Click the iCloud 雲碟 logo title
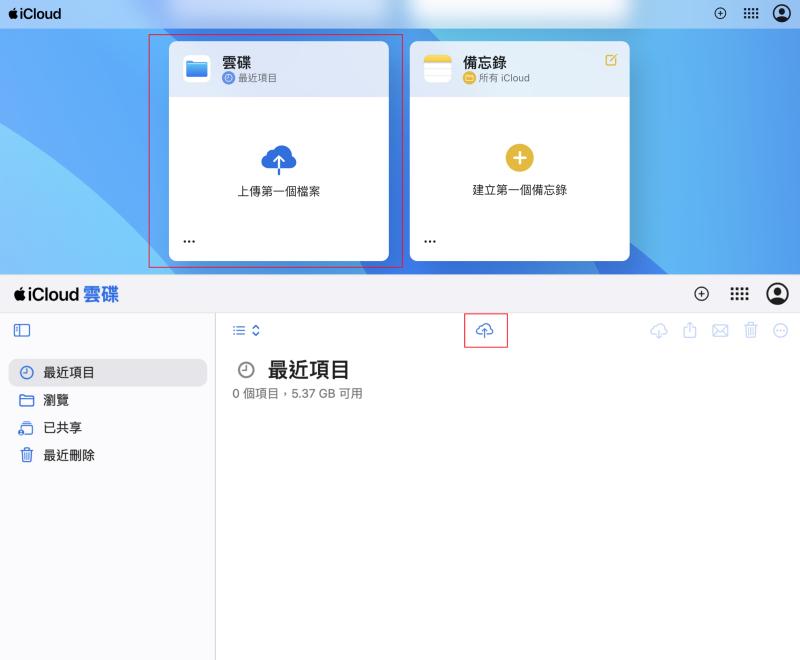 [x=66, y=294]
